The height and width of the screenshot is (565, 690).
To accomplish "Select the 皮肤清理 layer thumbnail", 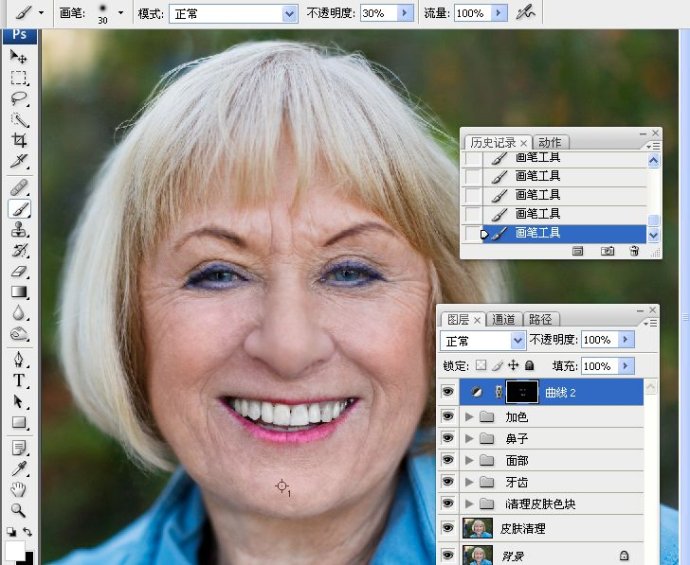I will [x=478, y=528].
